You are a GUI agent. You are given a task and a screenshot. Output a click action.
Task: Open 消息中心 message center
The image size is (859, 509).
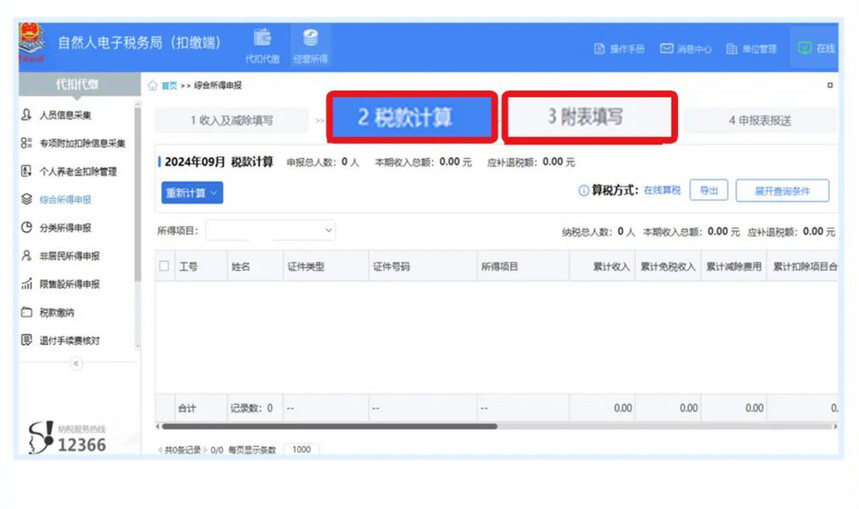pyautogui.click(x=685, y=49)
